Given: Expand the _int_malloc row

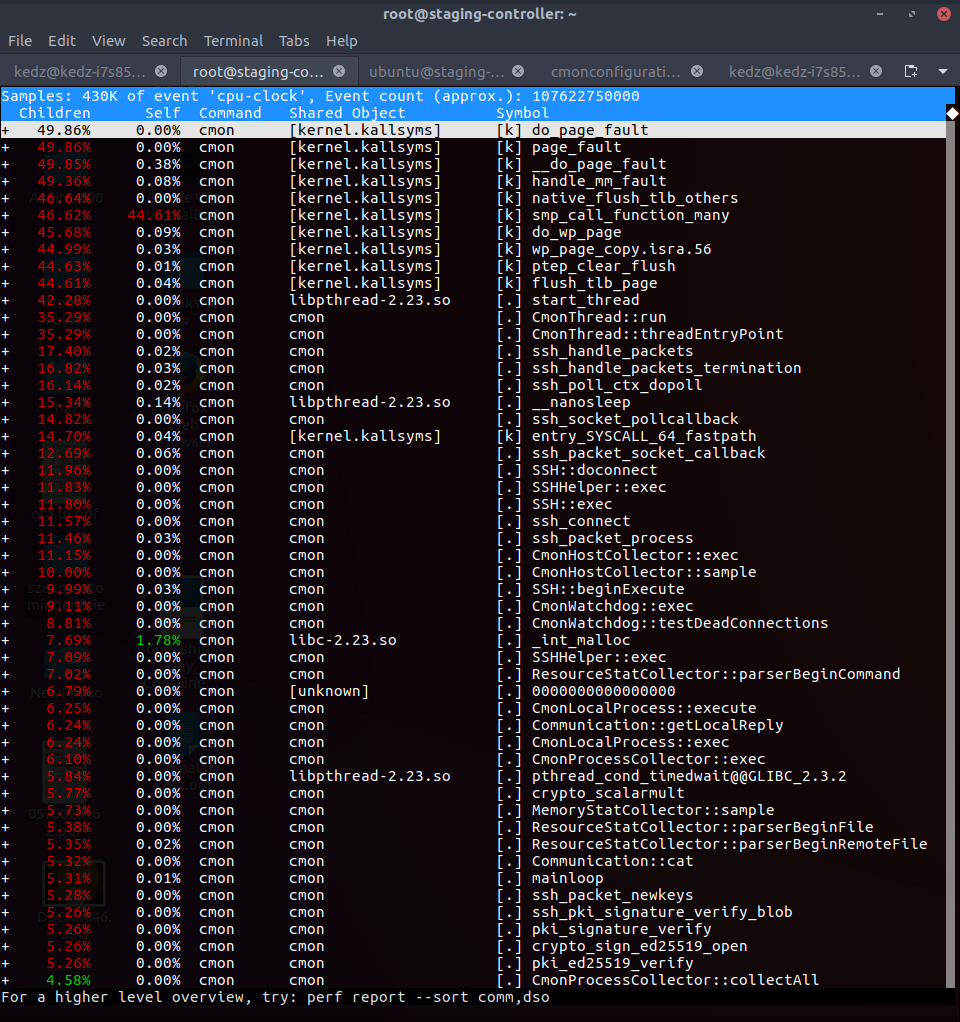Looking at the screenshot, I should pyautogui.click(x=5, y=641).
